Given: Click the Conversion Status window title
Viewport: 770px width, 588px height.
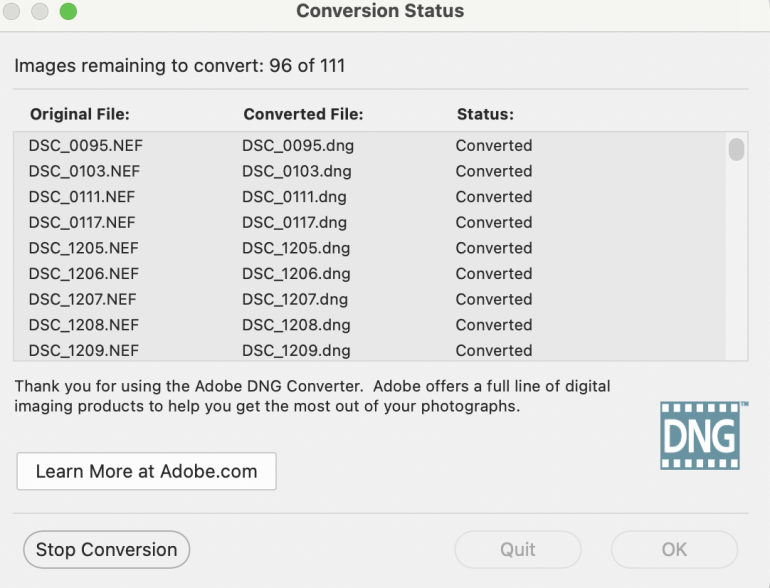Looking at the screenshot, I should pyautogui.click(x=380, y=11).
